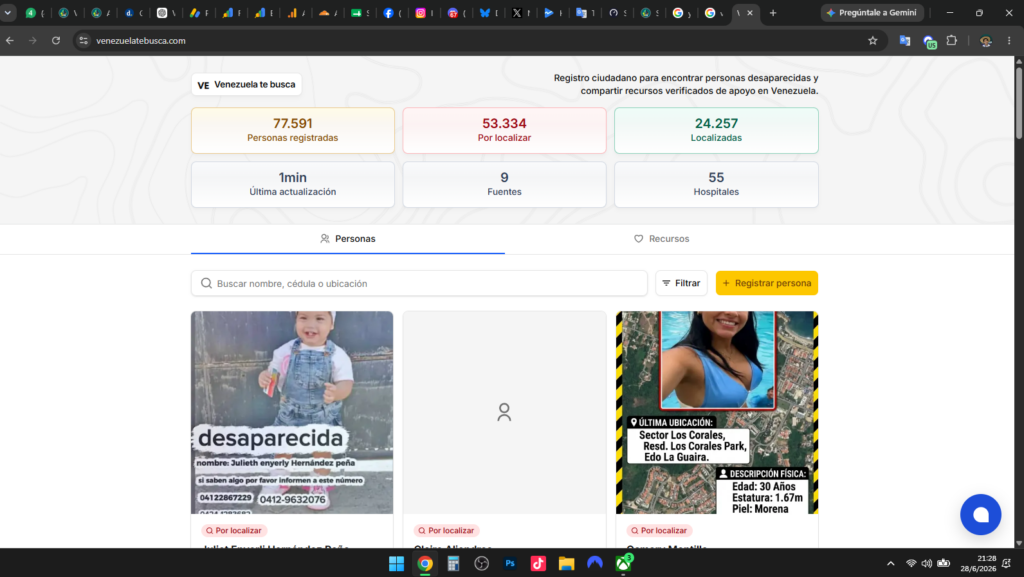Click the Última actualización card
1024x577 pixels.
293,185
